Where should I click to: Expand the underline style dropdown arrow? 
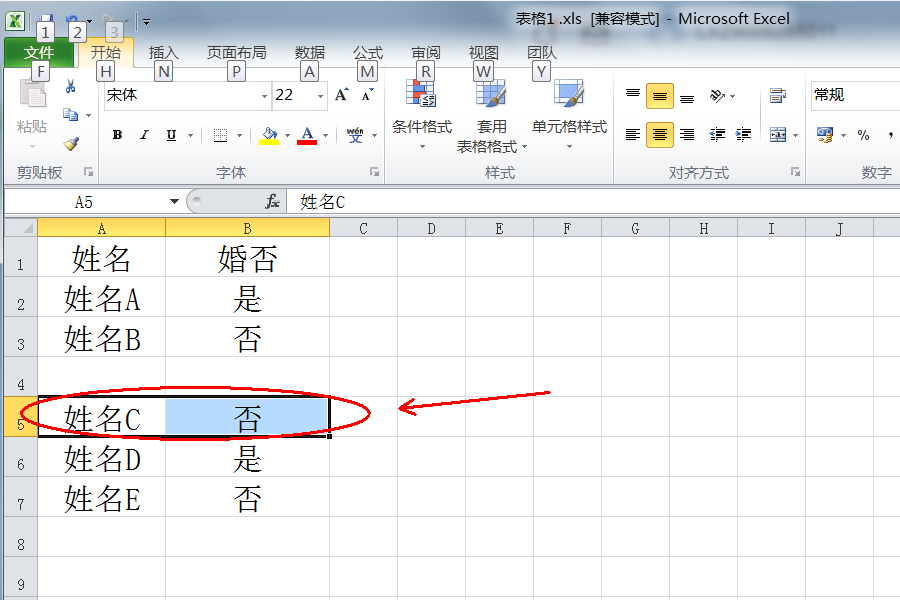click(x=190, y=136)
